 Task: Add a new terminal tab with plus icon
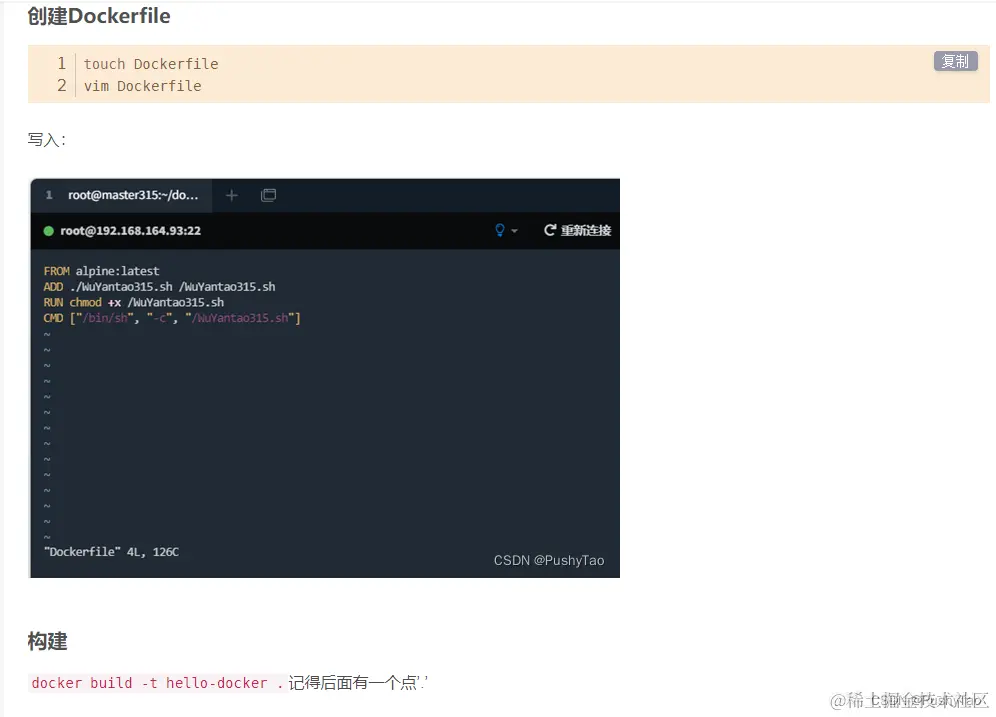232,195
